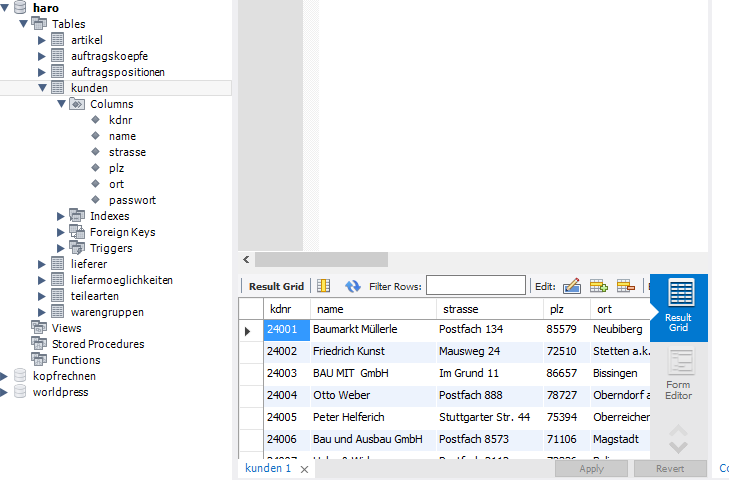Click the kdnr column diamond icon
729x480 pixels.
[96, 120]
